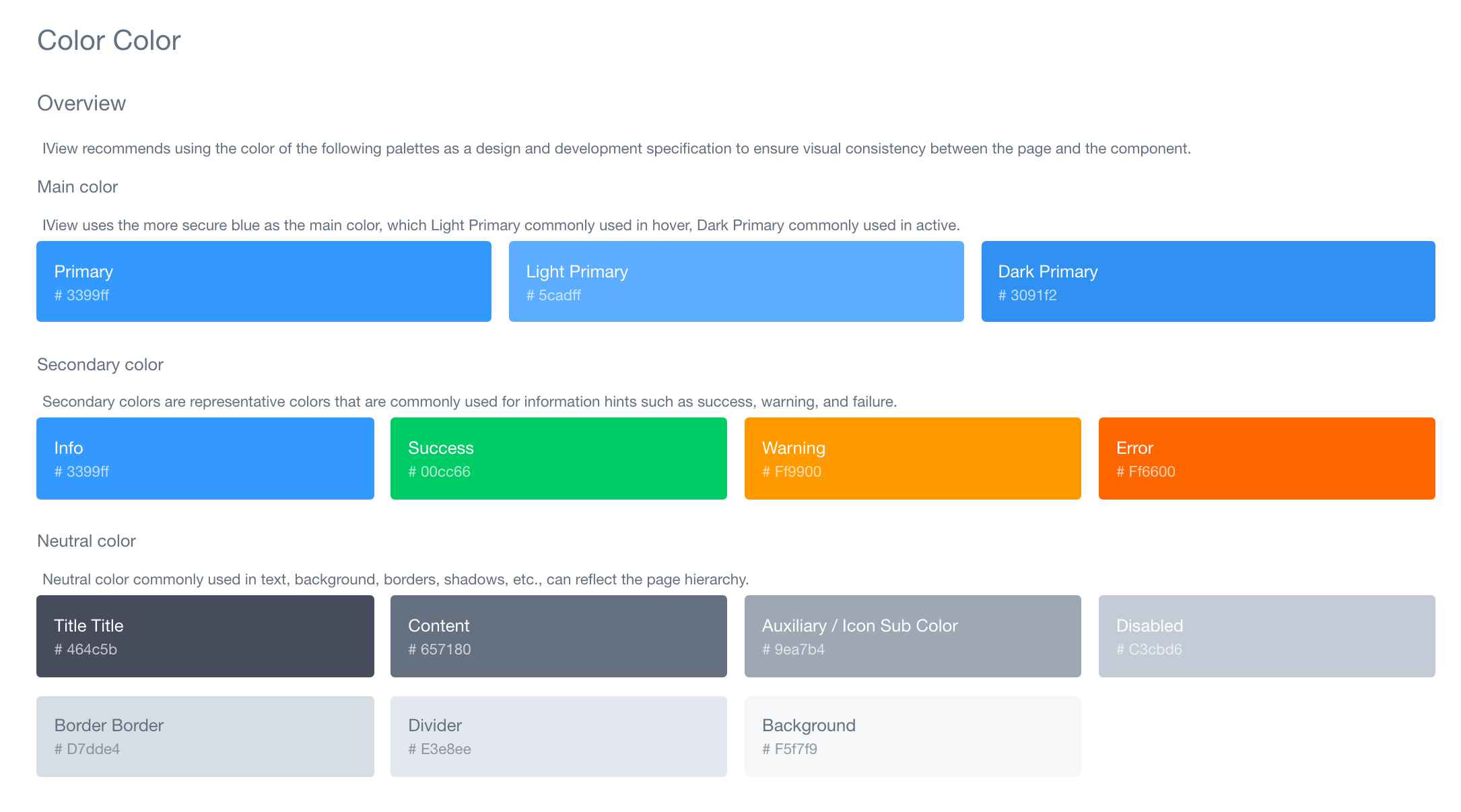Screen dimensions: 1461x812
Task: Select the Background color swatch
Action: [x=912, y=737]
